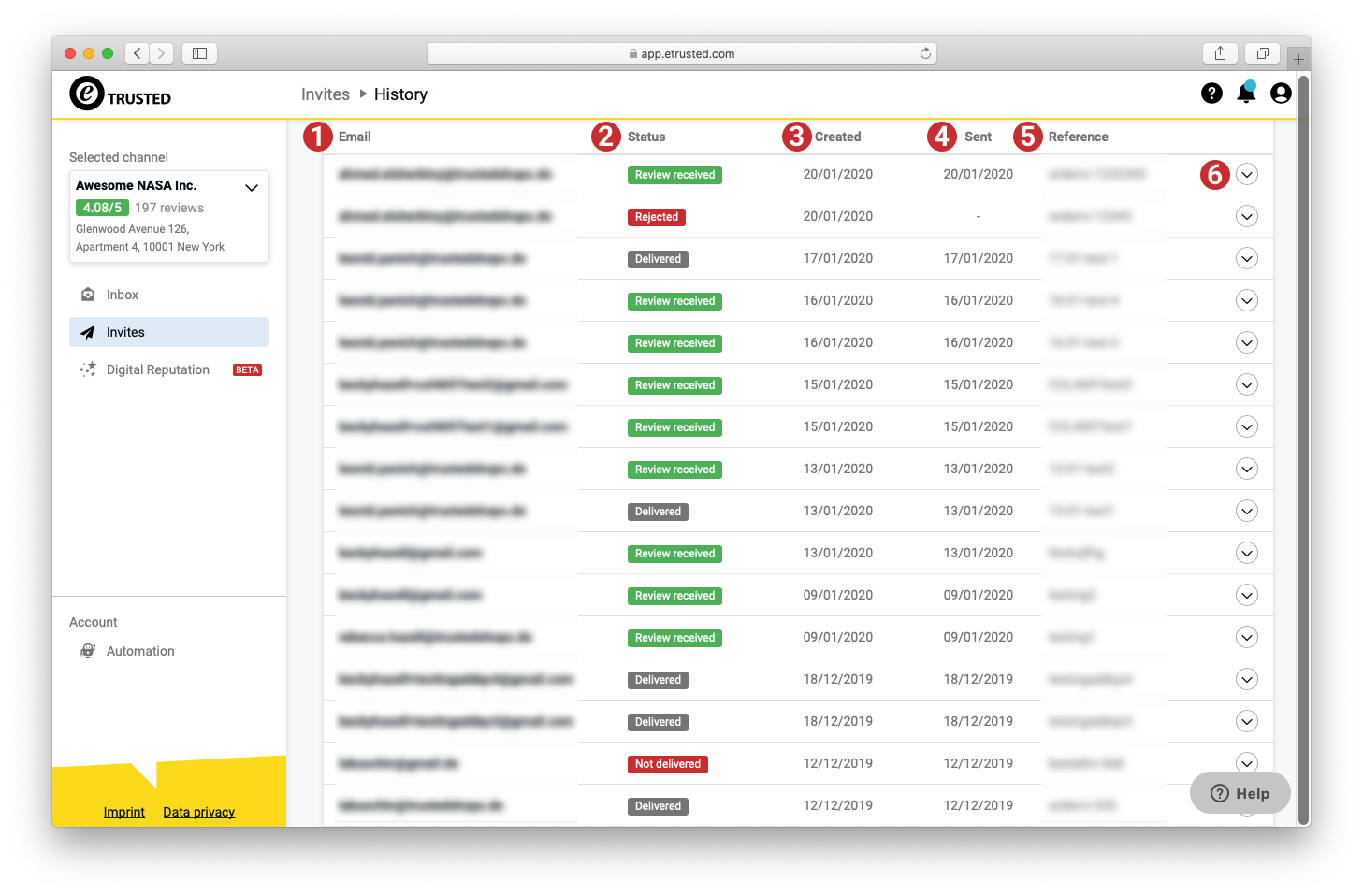Open the Imprint link
This screenshot has width=1363, height=896.
124,812
